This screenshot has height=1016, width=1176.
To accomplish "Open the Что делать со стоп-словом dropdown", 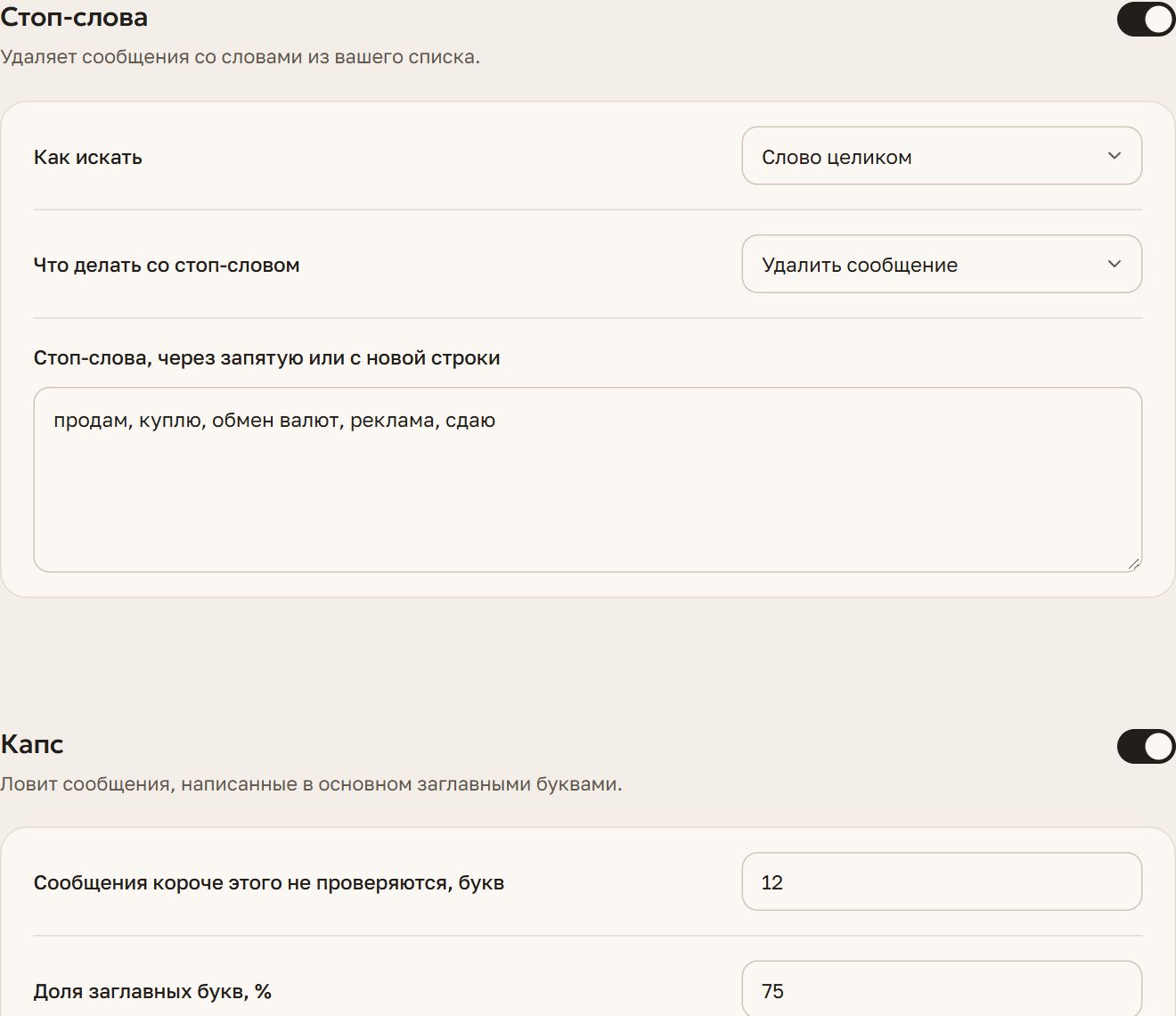I will 942,264.
